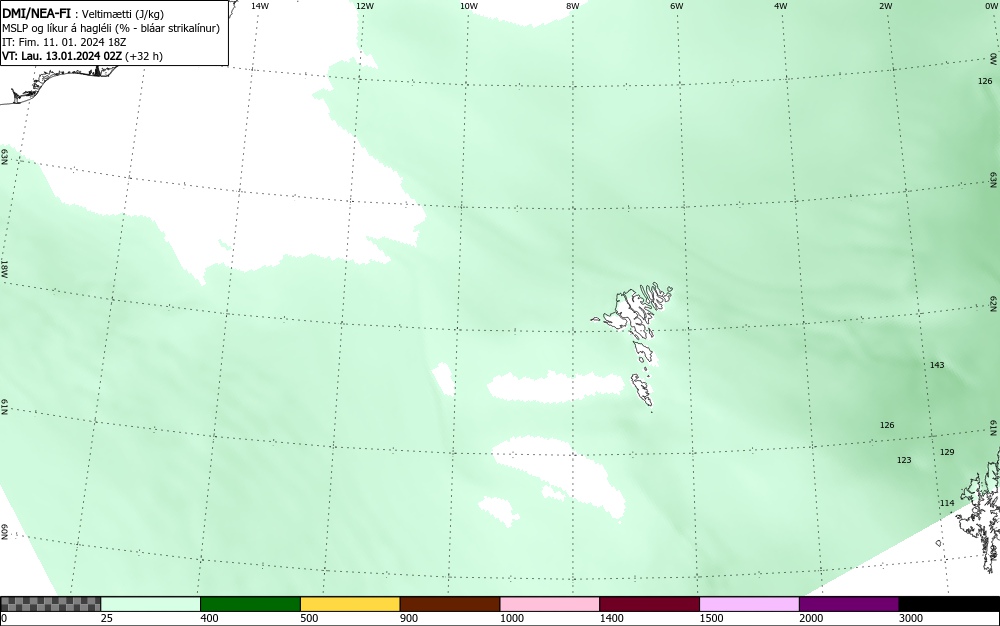Click the legend value "25"

(x=108, y=618)
